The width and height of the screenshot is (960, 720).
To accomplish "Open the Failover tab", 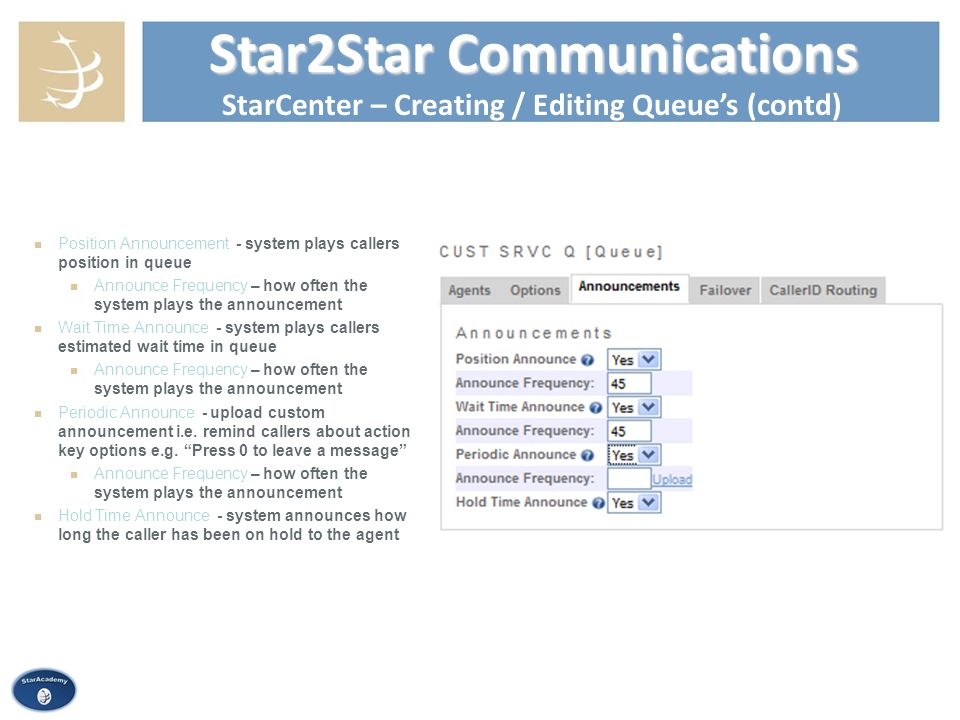I will tap(725, 290).
